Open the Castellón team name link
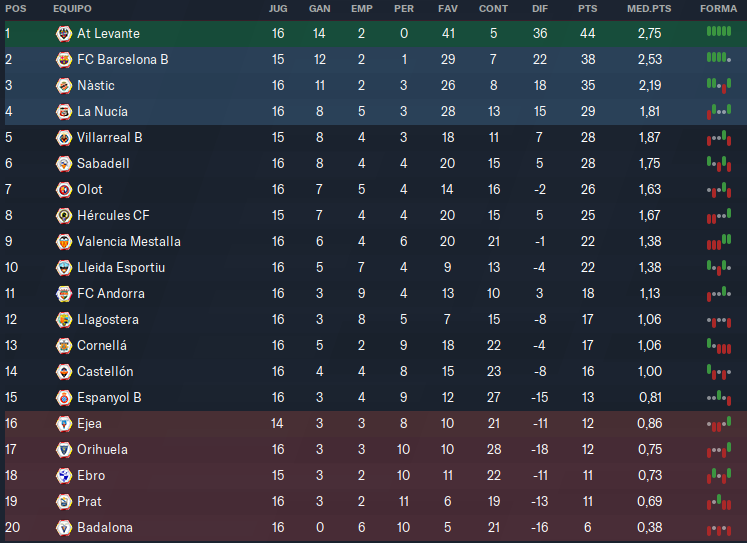The height and width of the screenshot is (543, 747). click(x=105, y=372)
